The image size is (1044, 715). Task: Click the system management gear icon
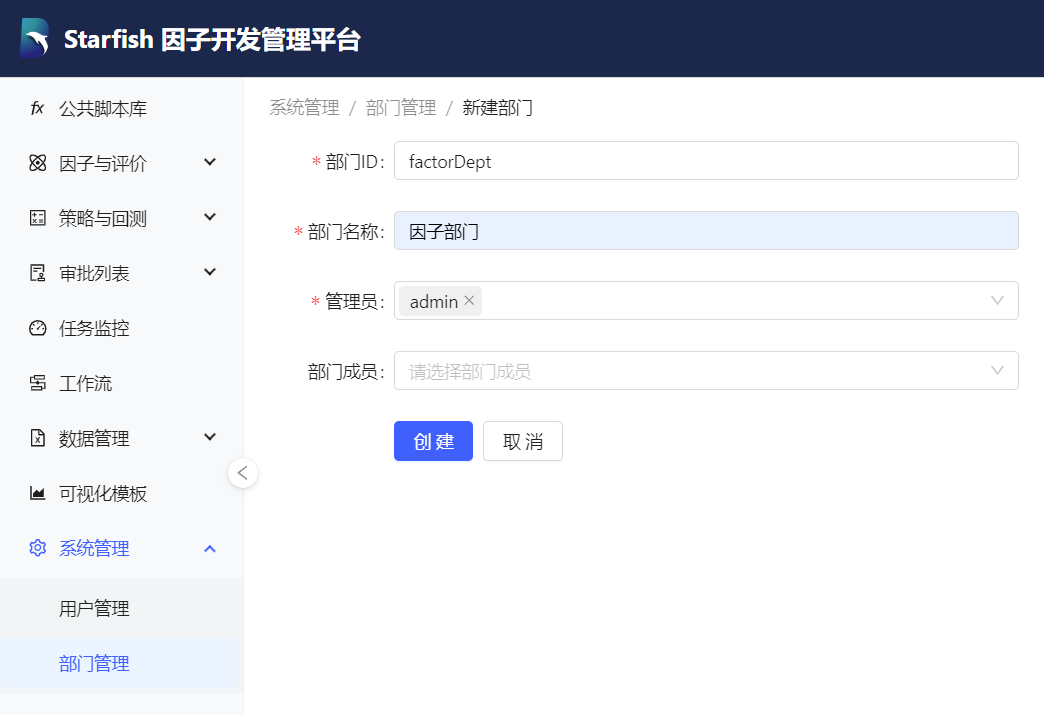point(38,548)
